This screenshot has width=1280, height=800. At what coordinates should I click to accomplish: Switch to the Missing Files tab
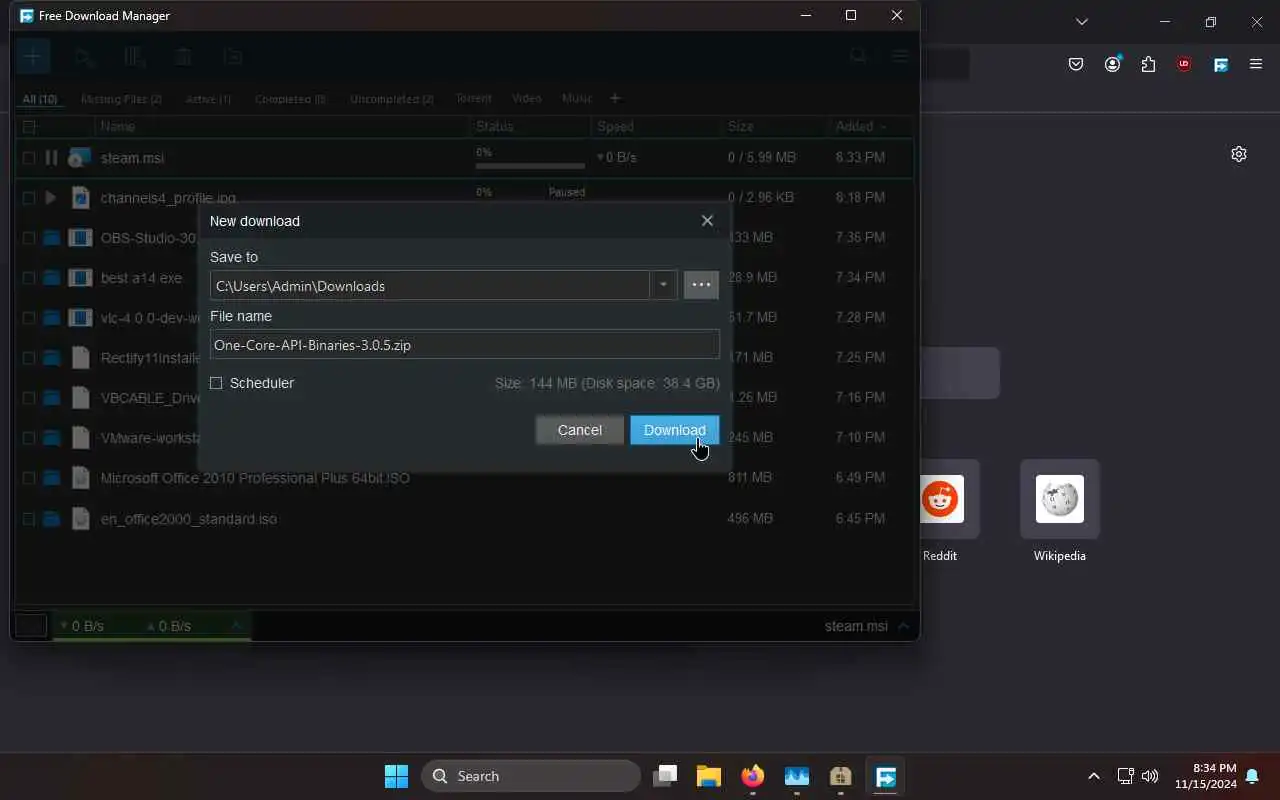(121, 99)
